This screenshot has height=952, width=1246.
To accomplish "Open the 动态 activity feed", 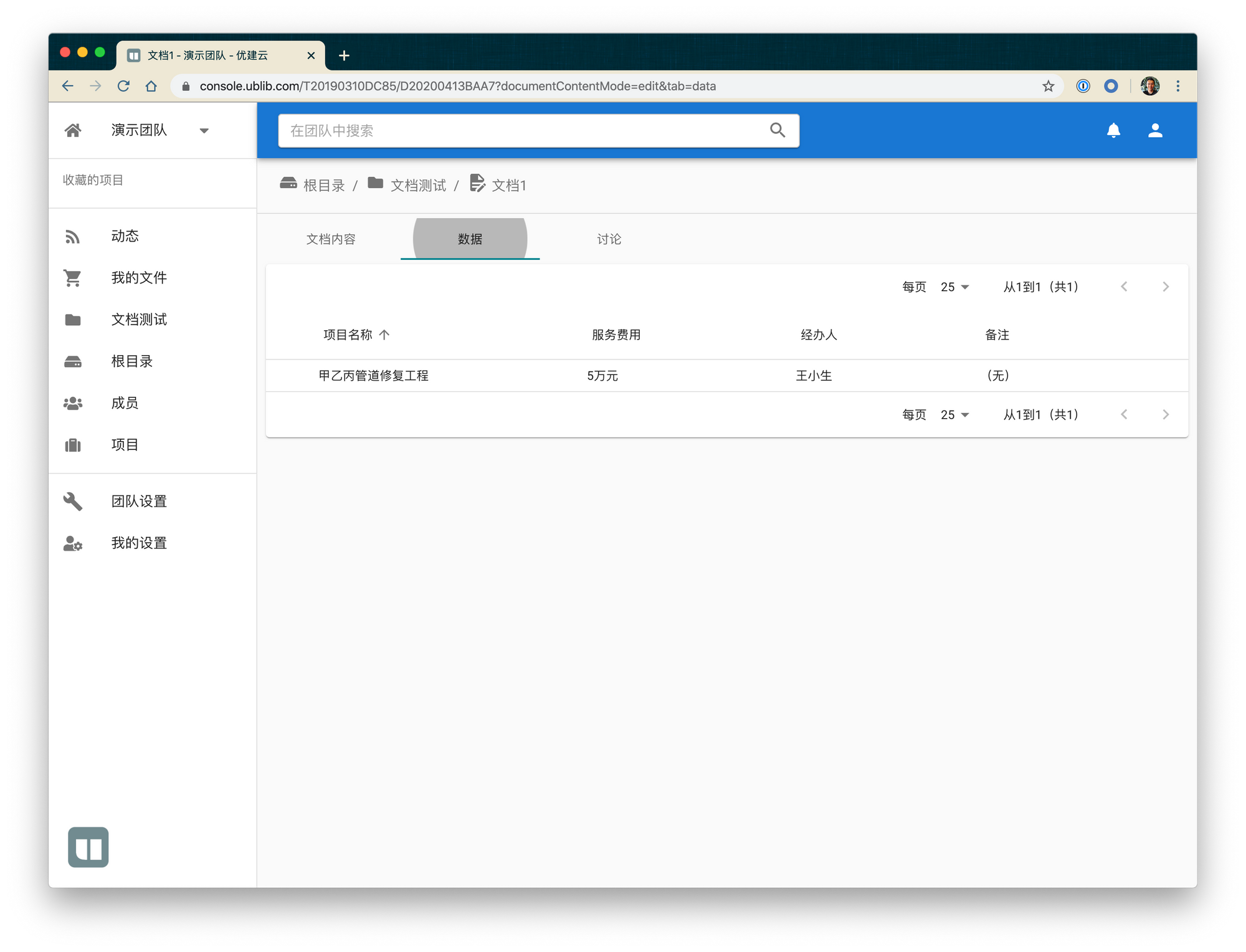I will 125,236.
